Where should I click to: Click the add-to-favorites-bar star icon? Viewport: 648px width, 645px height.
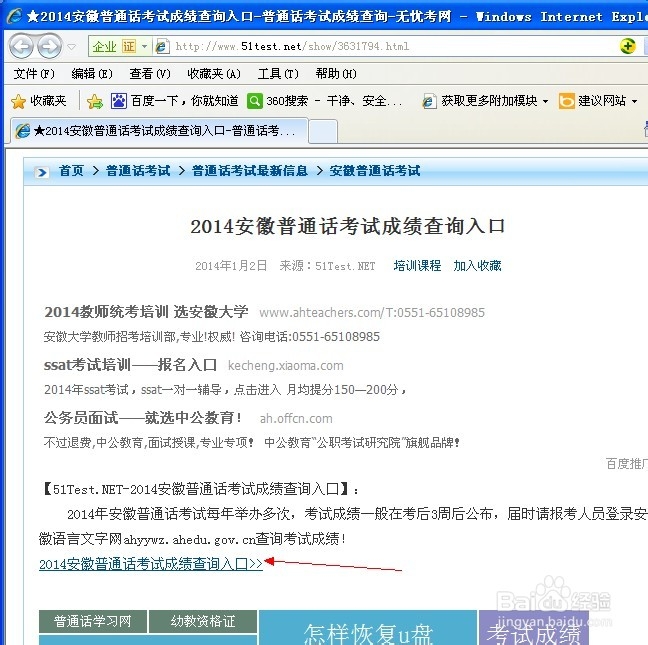click(95, 101)
